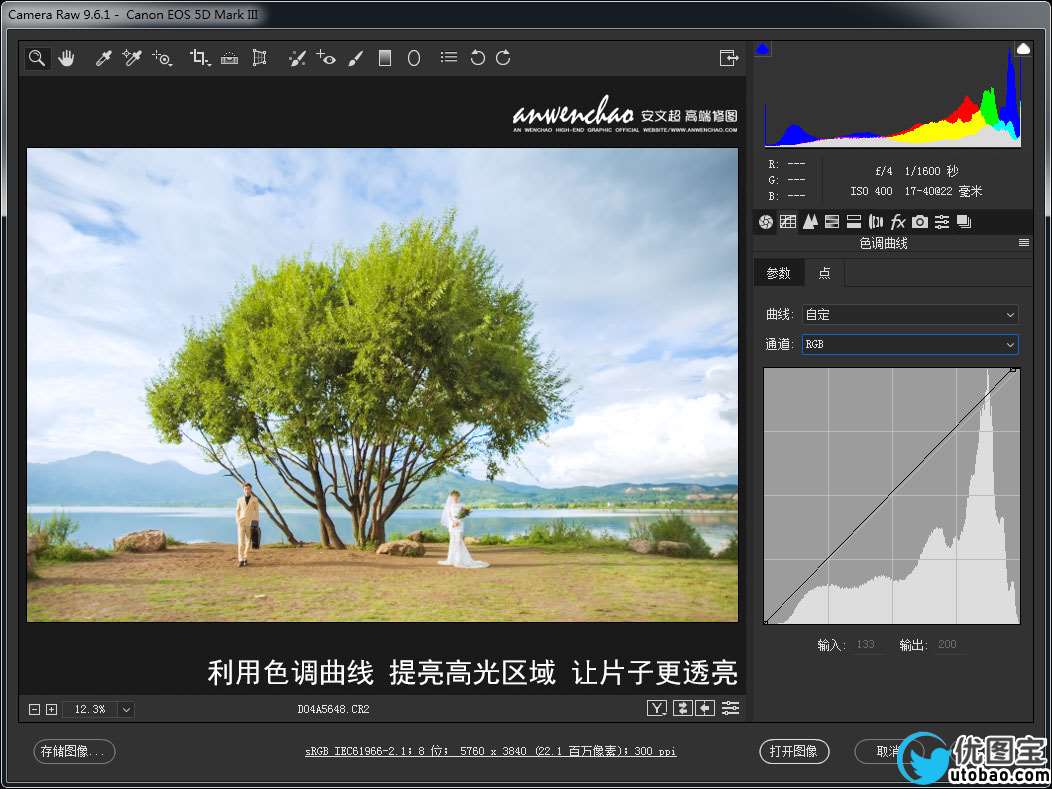Open the zoom level dropdown arrow
The image size is (1052, 789).
tap(127, 709)
